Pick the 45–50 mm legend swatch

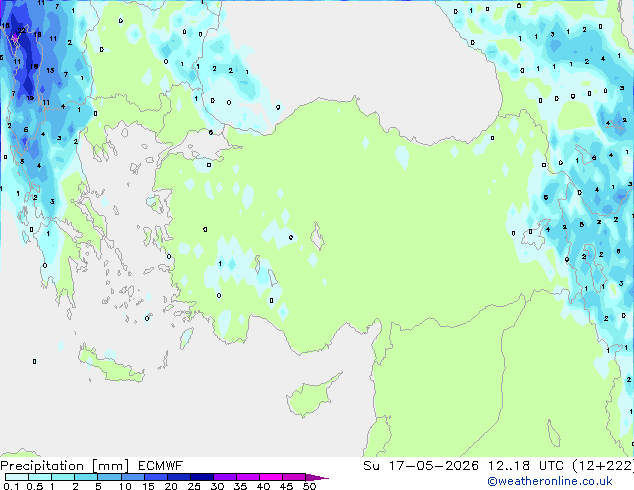pos(294,477)
